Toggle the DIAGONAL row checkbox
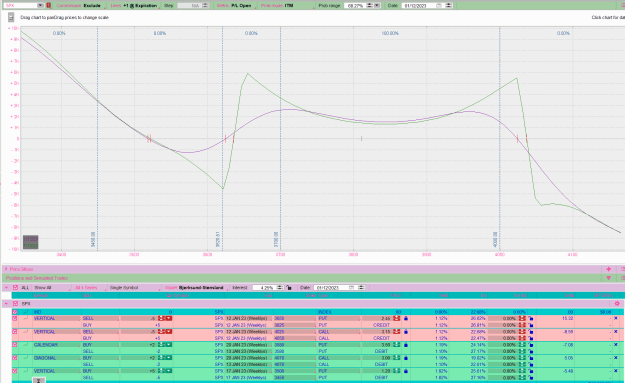This screenshot has height=383, width=625. [x=15, y=358]
